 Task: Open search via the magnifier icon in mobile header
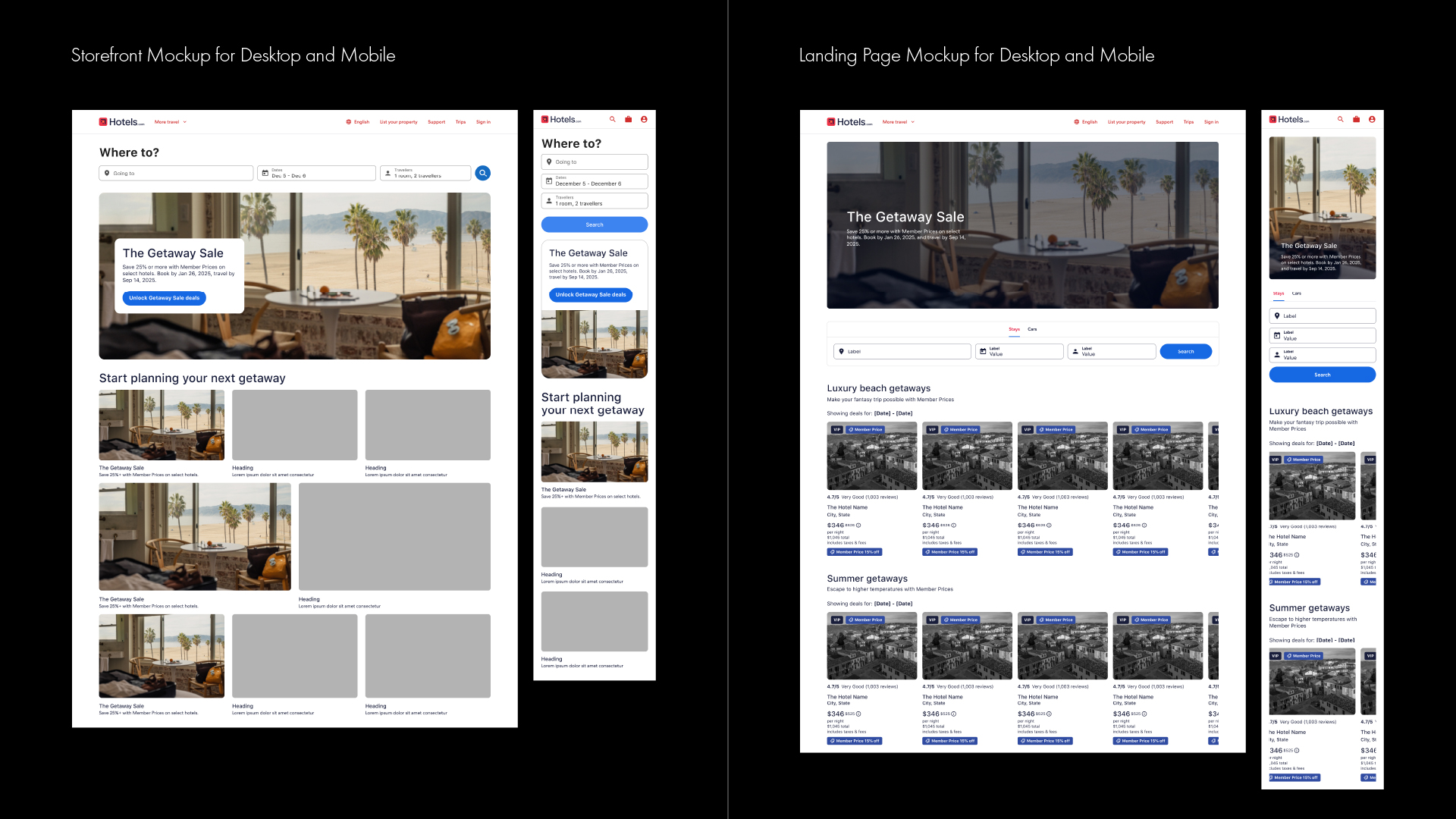613,119
